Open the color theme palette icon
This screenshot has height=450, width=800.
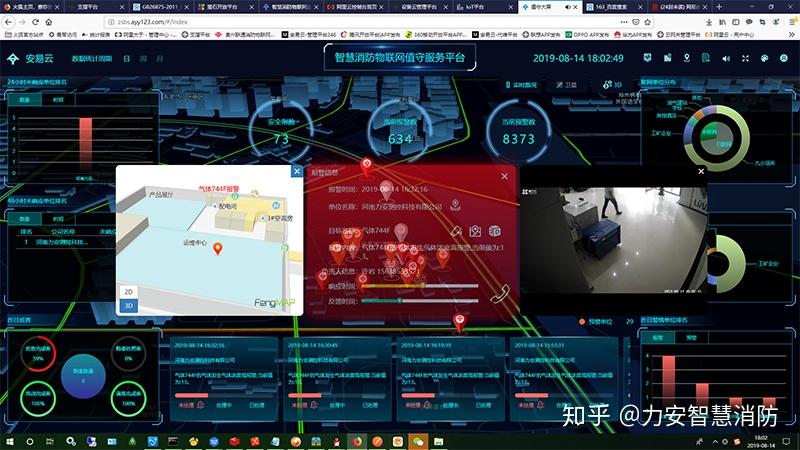(x=766, y=58)
